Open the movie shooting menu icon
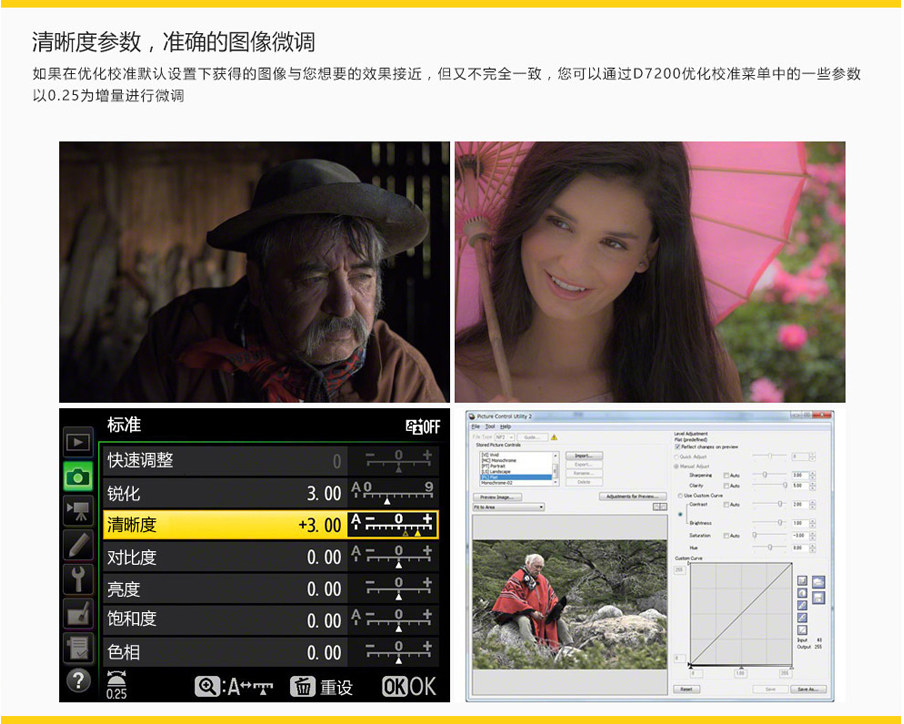Viewport: 904px width, 724px height. pos(78,510)
